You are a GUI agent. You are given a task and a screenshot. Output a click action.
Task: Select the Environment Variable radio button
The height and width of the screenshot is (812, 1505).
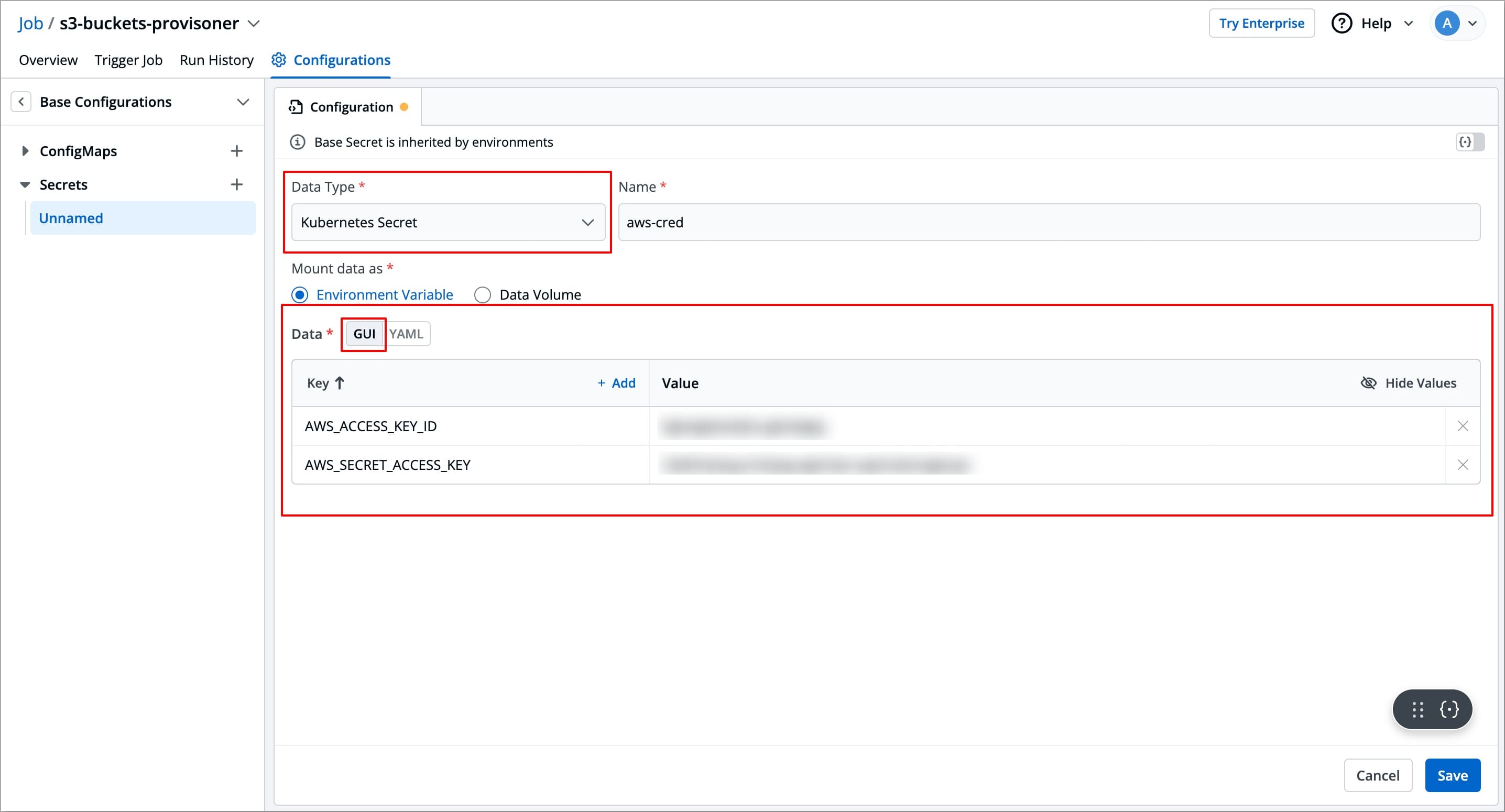(x=300, y=294)
